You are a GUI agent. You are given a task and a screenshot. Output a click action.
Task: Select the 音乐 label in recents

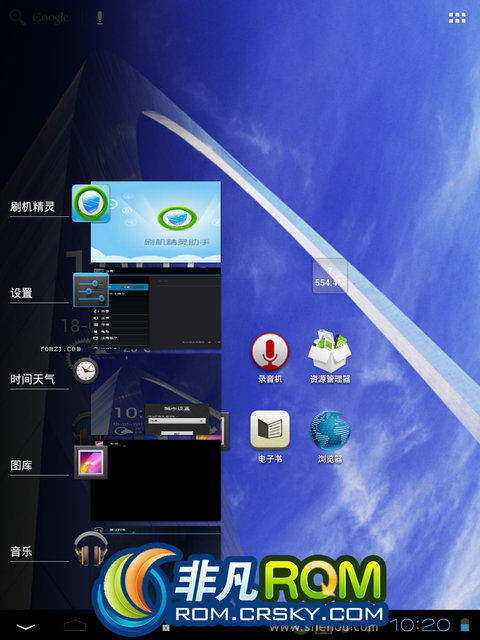click(x=21, y=552)
